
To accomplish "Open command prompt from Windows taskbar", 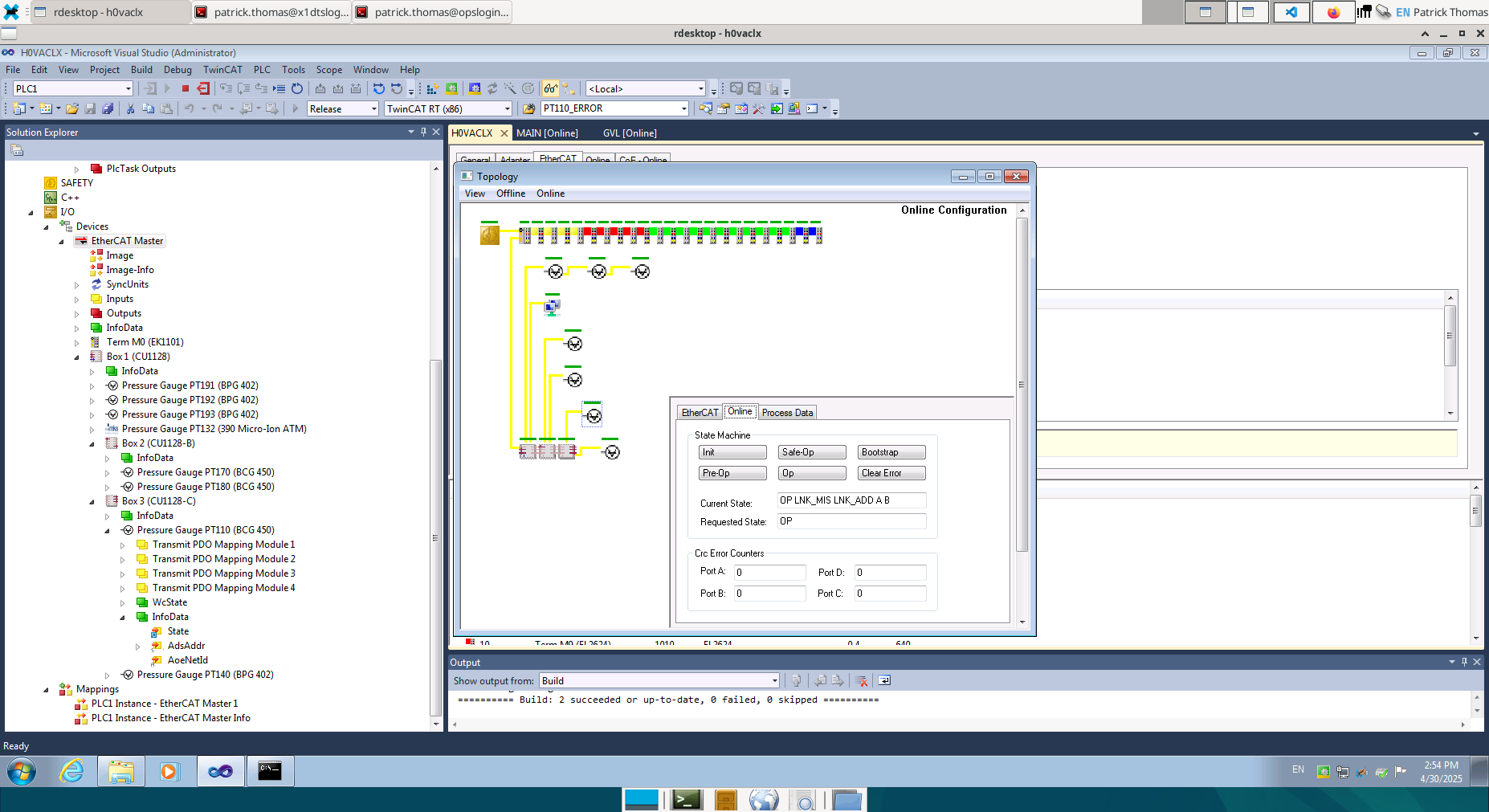I will (270, 771).
